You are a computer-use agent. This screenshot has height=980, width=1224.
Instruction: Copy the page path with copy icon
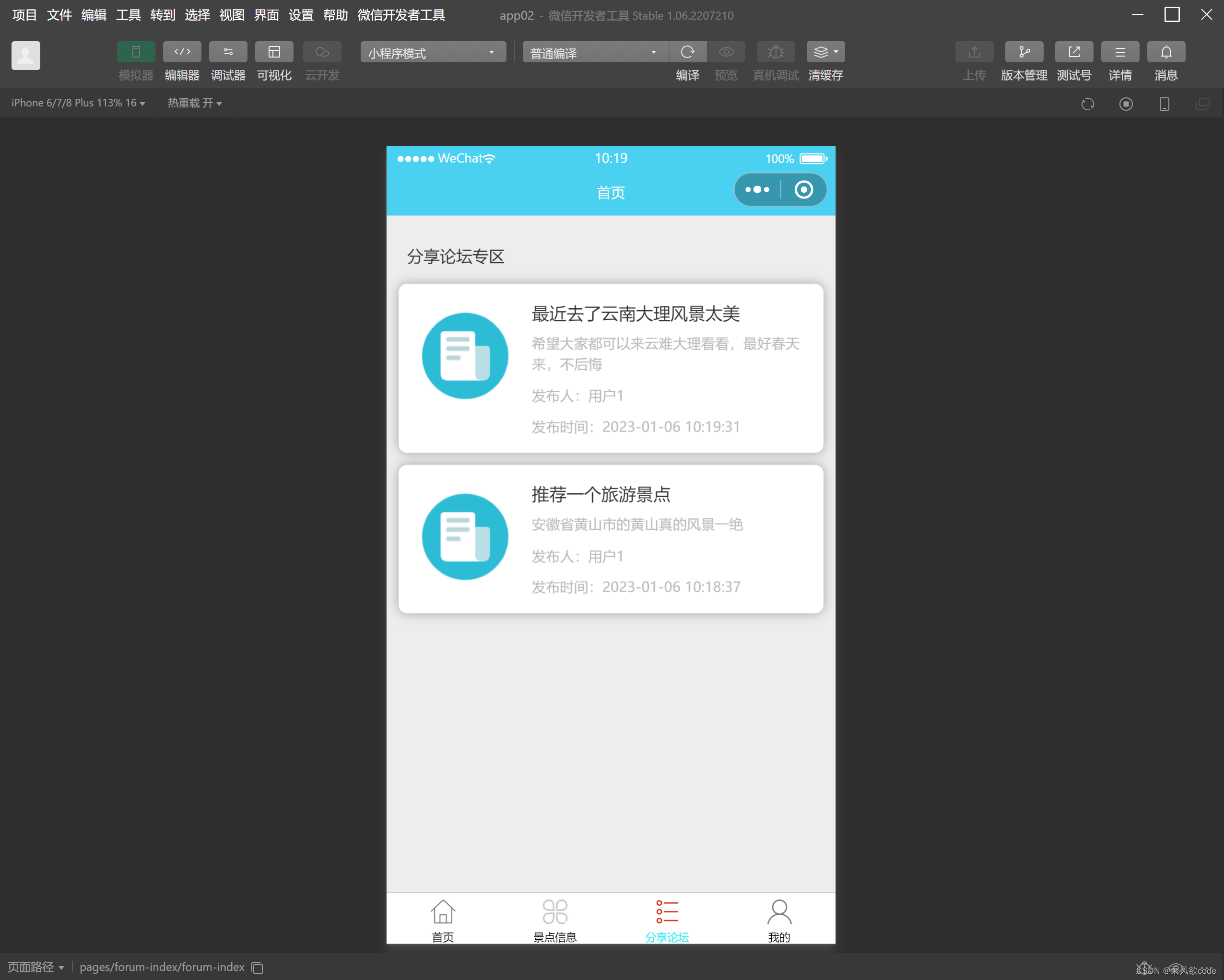257,968
